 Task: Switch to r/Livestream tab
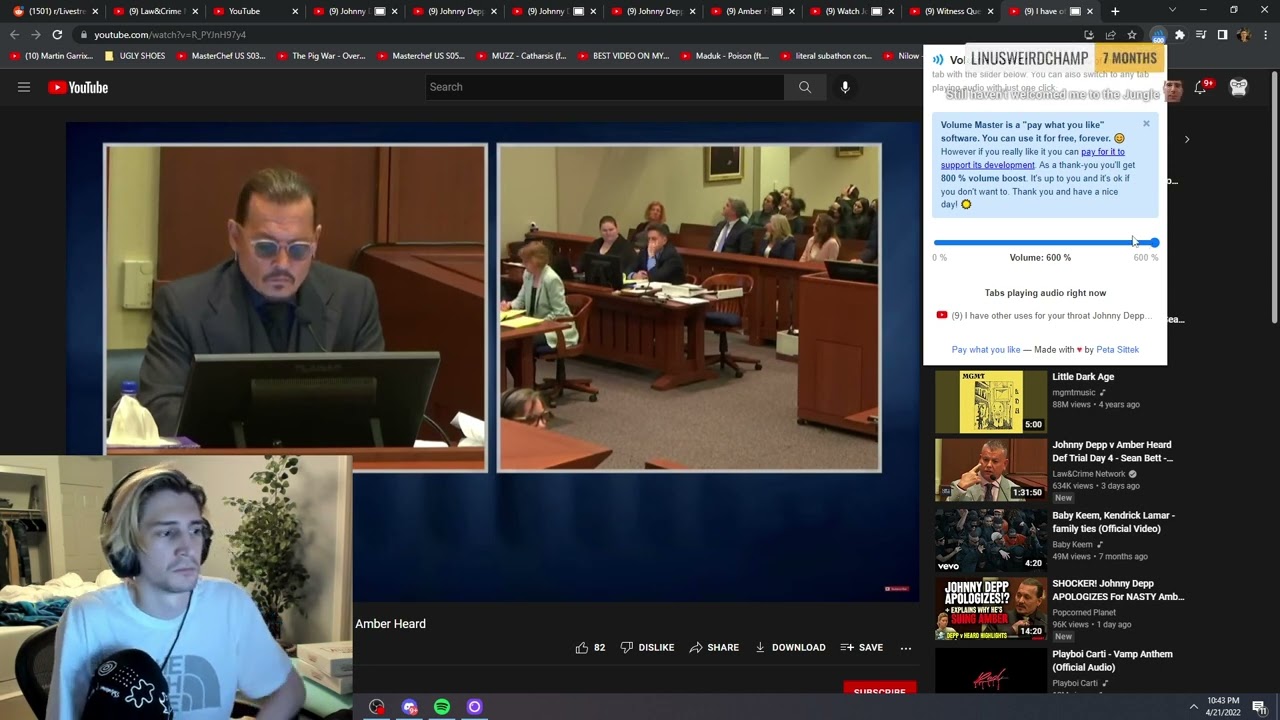[x=57, y=11]
